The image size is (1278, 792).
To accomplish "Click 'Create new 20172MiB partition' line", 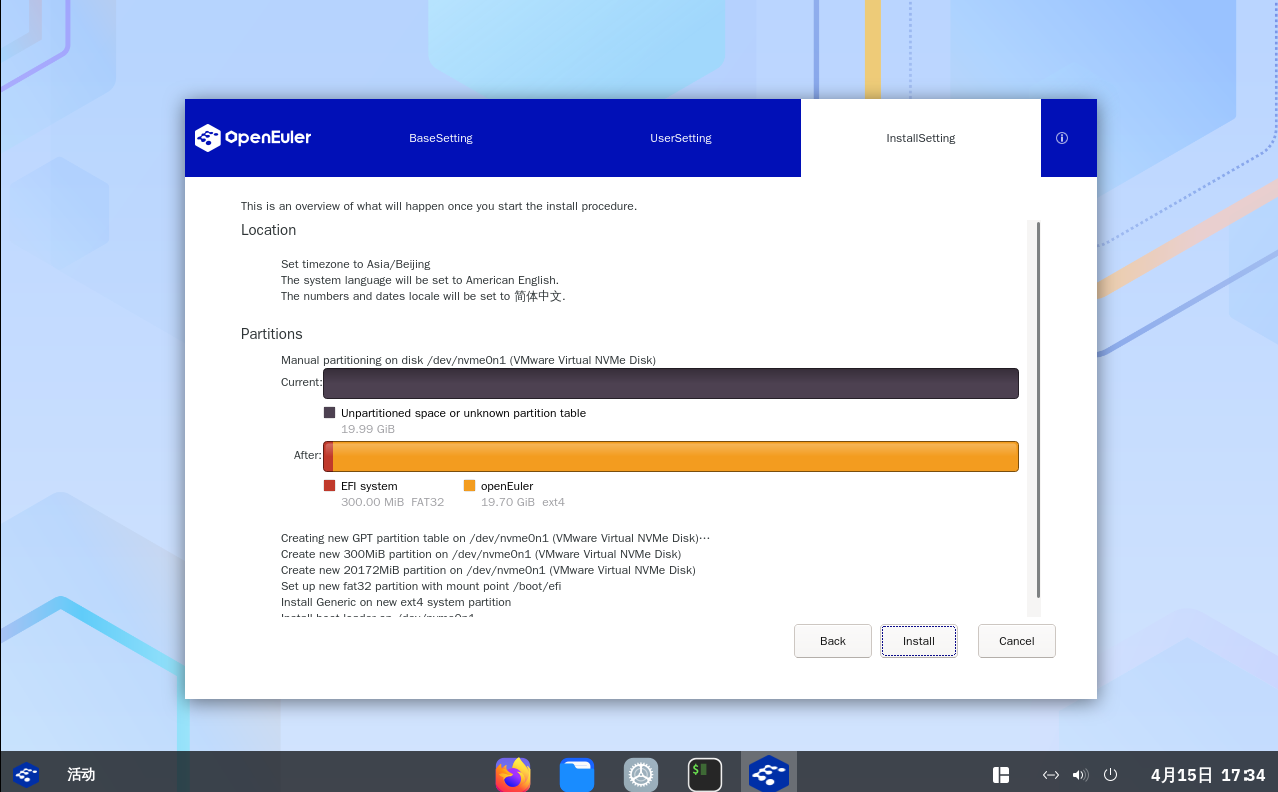I will click(x=488, y=570).
